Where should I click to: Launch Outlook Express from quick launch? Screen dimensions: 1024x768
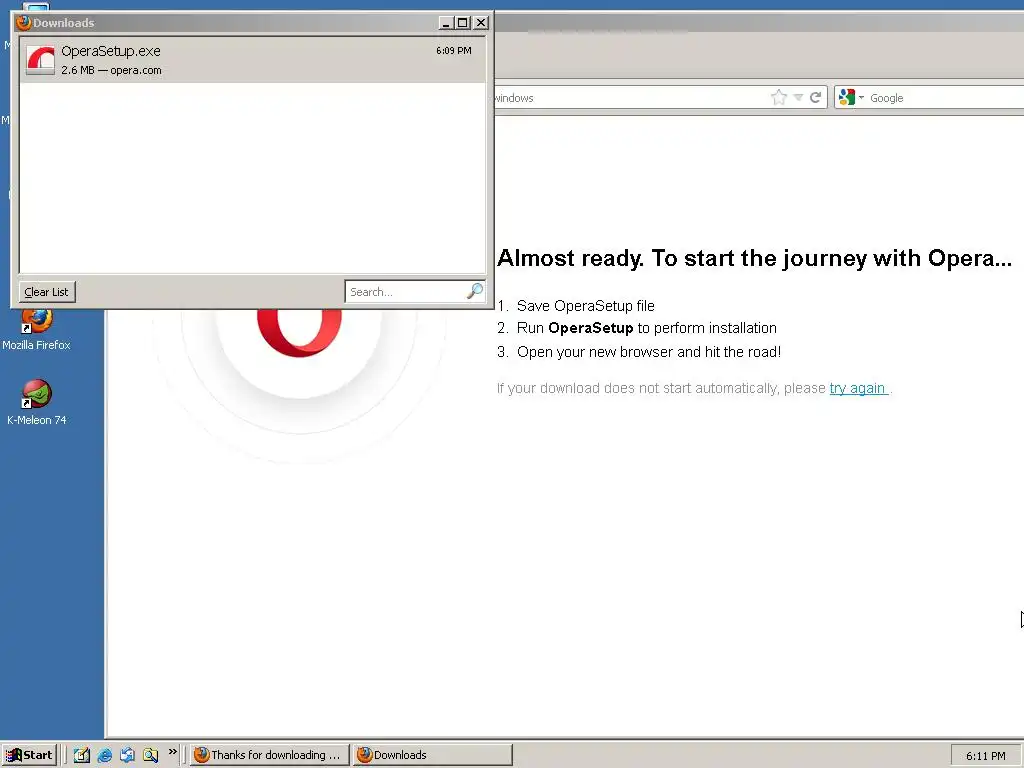coord(127,755)
